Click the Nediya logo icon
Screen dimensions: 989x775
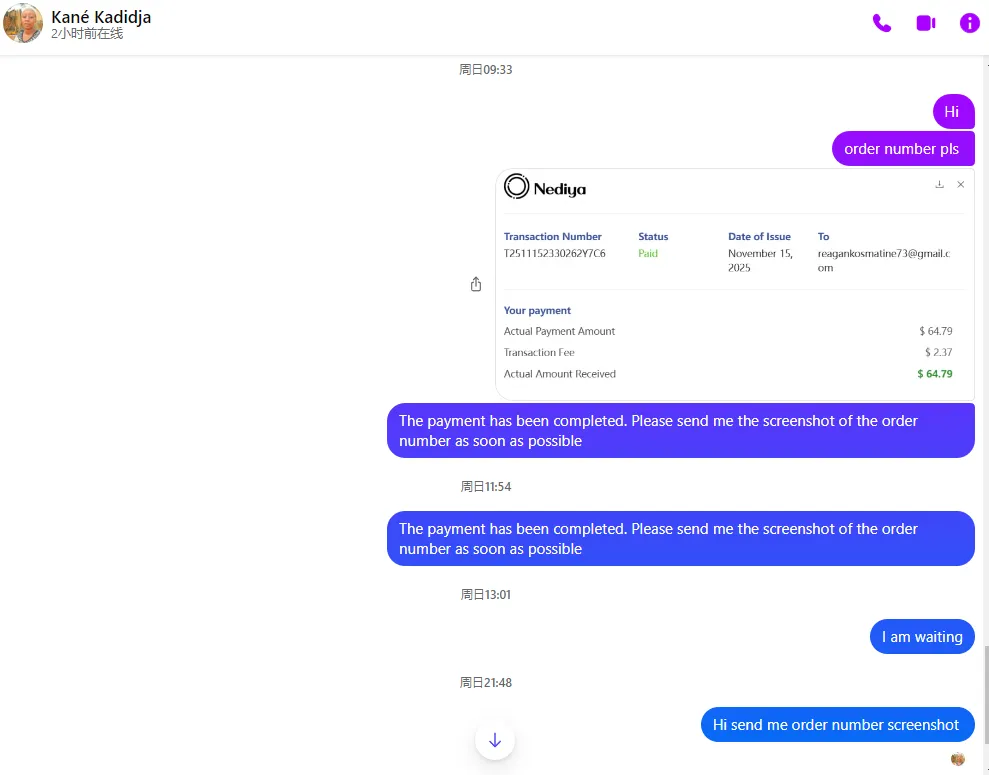point(516,186)
